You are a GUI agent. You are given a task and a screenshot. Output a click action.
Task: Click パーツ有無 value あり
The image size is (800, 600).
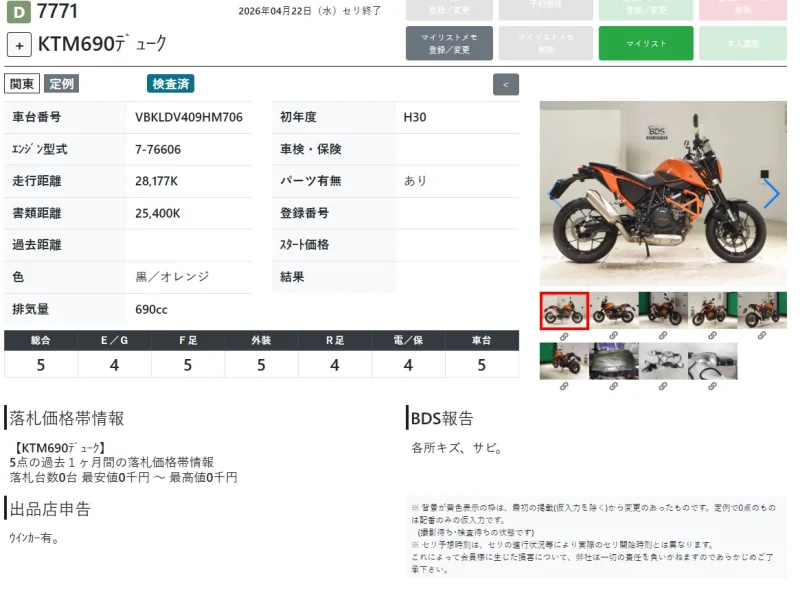[415, 181]
